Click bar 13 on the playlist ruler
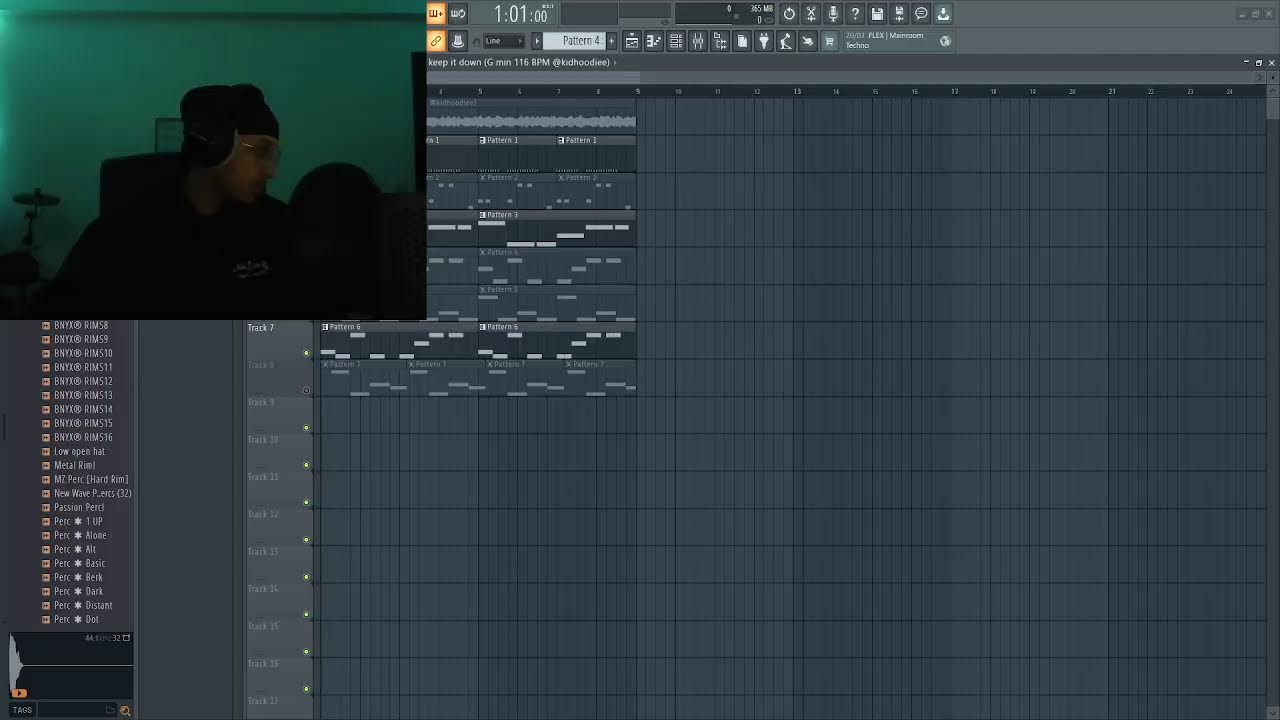This screenshot has width=1280, height=720. pyautogui.click(x=797, y=92)
